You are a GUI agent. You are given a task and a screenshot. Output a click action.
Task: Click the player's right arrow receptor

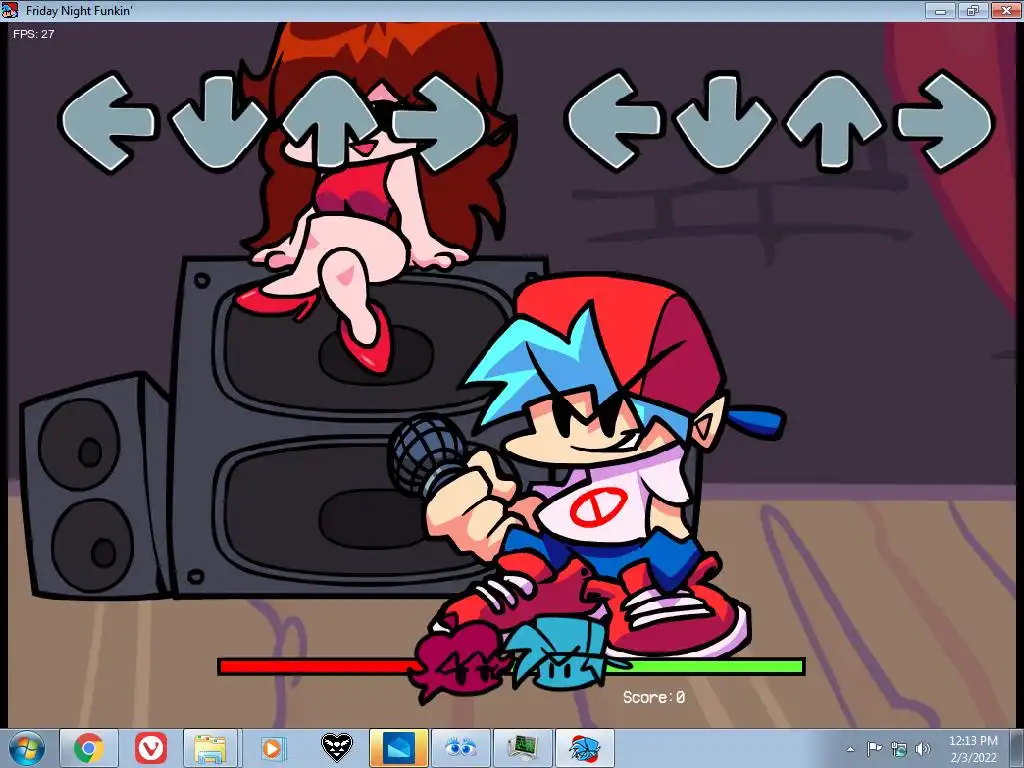tap(946, 122)
